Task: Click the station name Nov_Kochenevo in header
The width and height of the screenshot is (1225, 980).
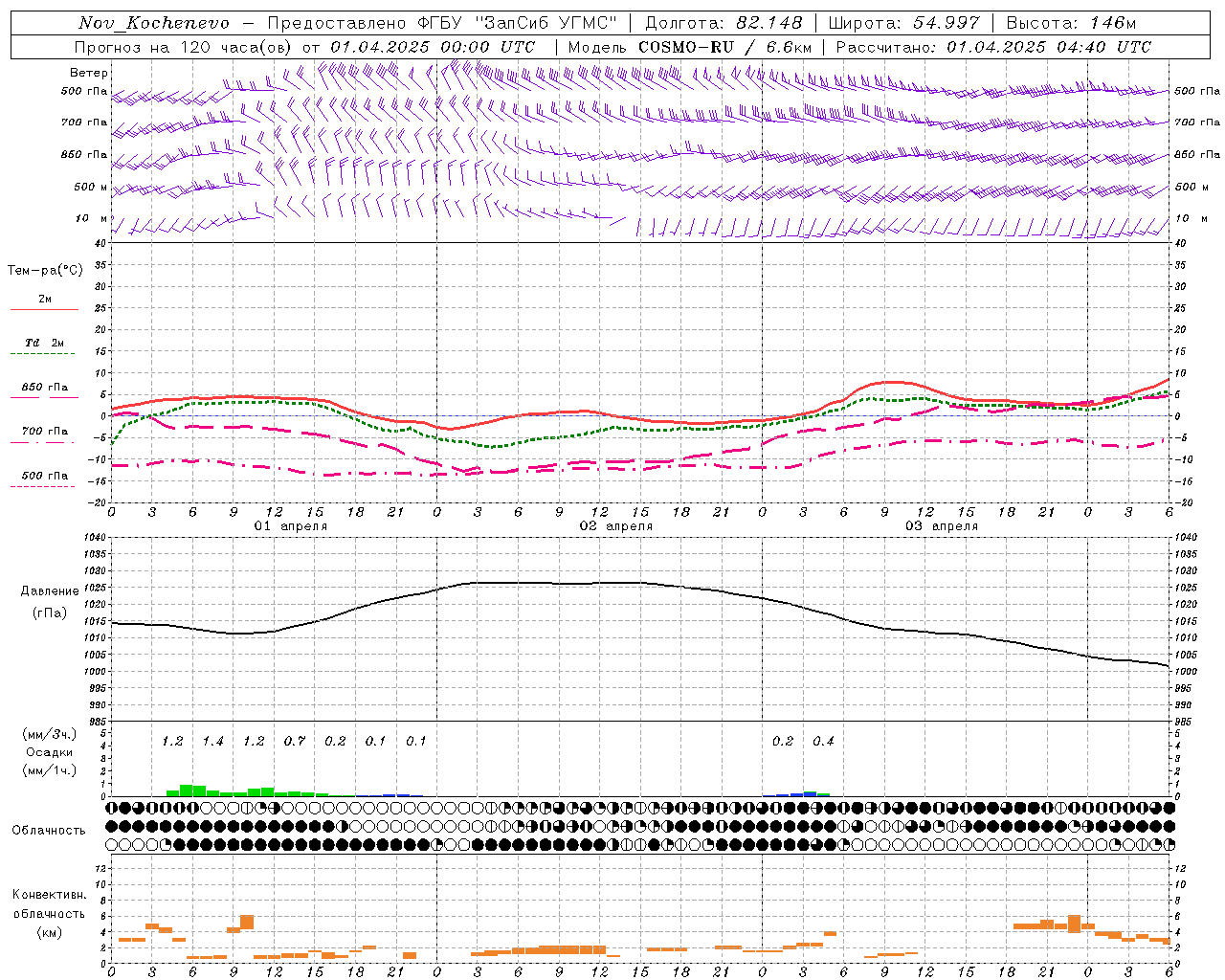Action: coord(154,23)
